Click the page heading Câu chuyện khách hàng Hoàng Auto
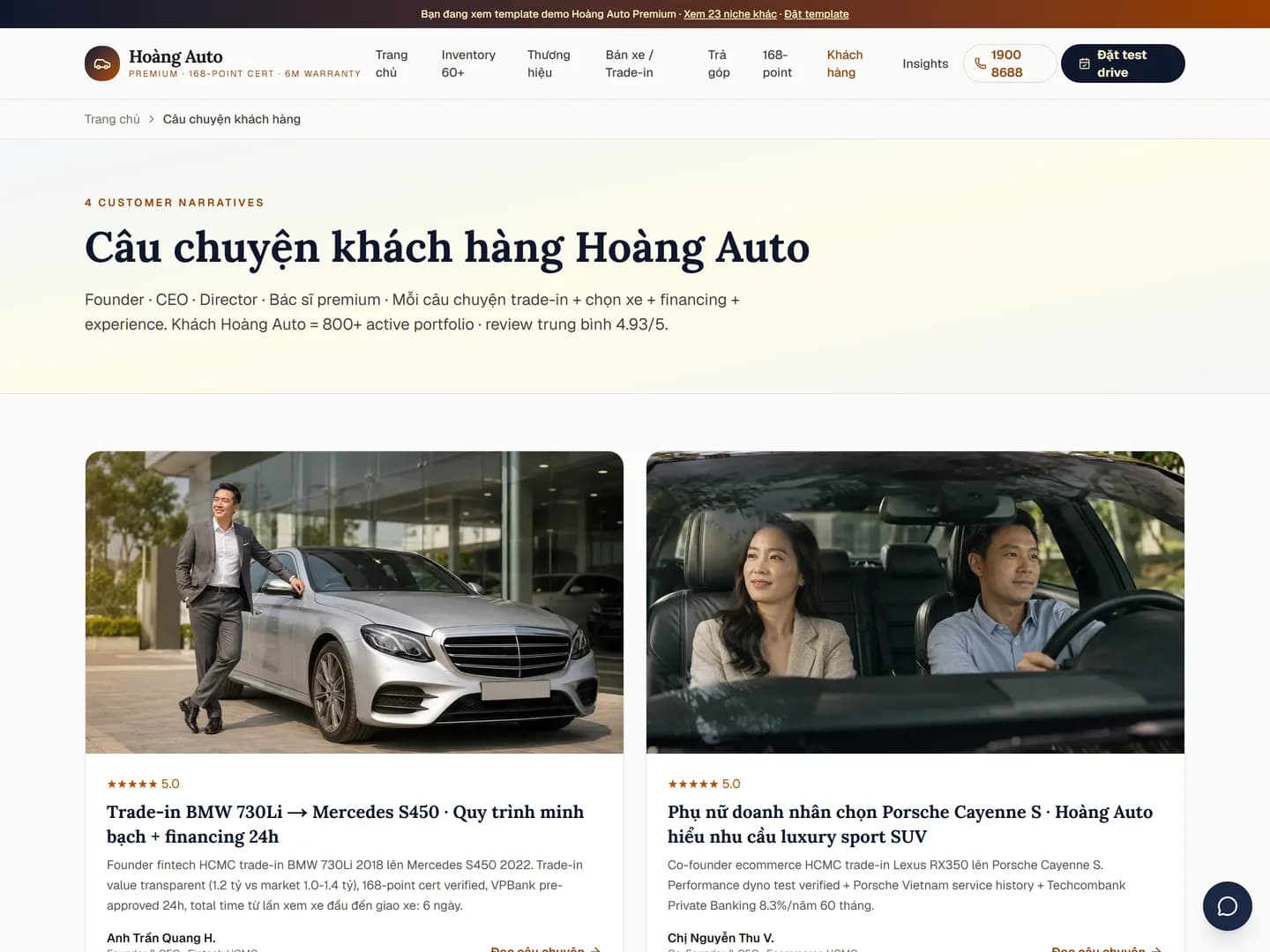 (447, 248)
